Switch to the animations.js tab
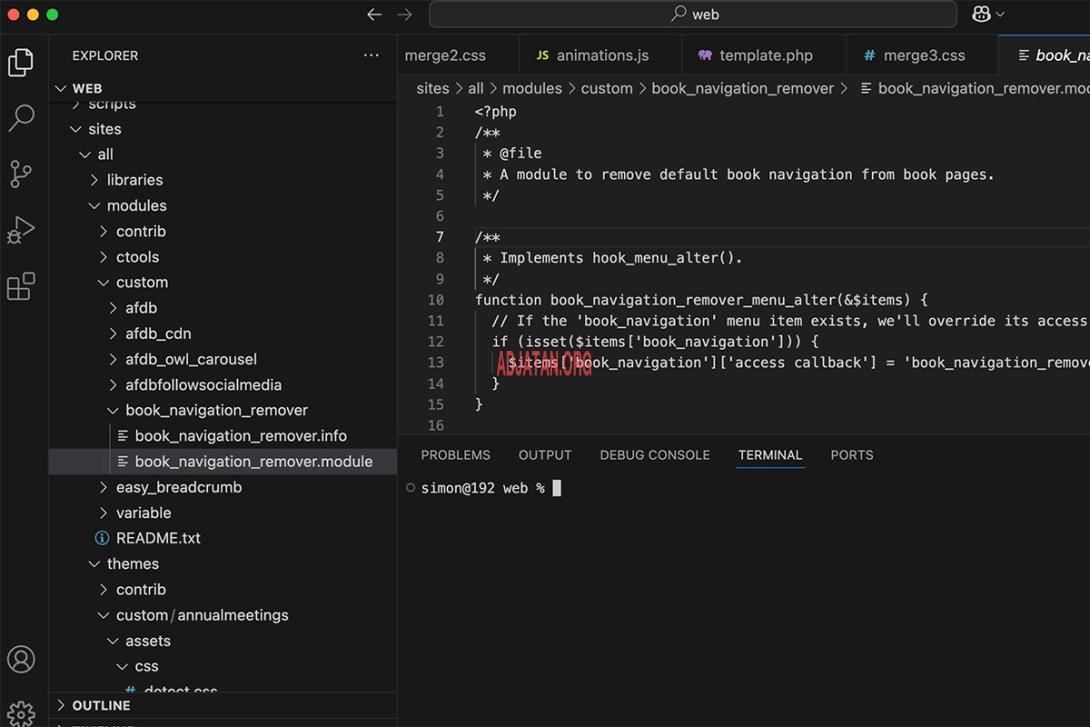 coord(600,54)
